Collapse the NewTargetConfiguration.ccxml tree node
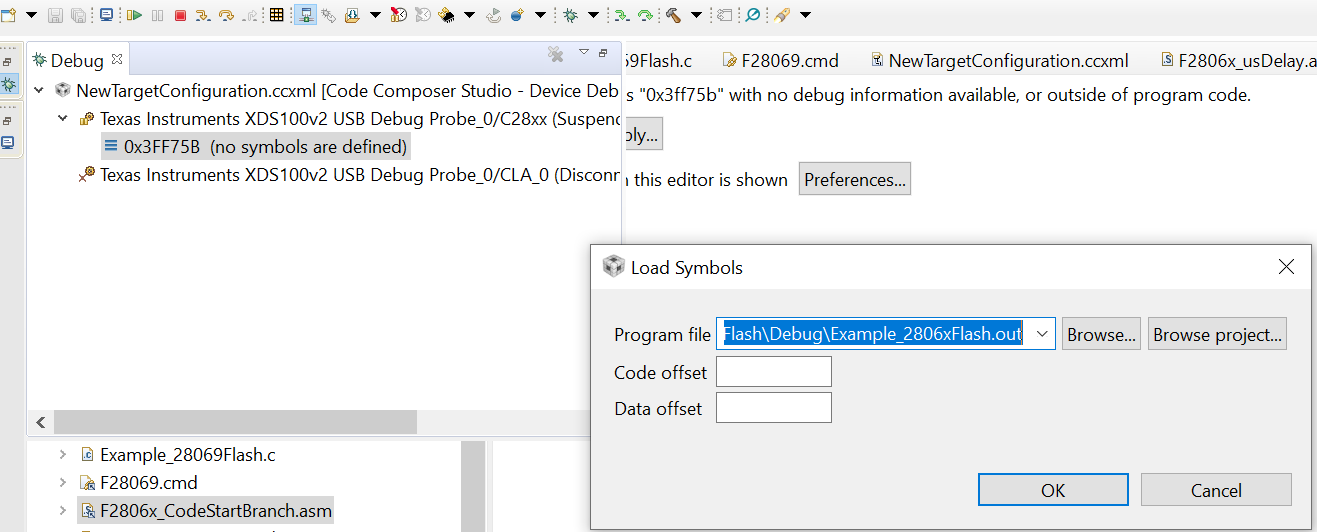 [x=40, y=91]
